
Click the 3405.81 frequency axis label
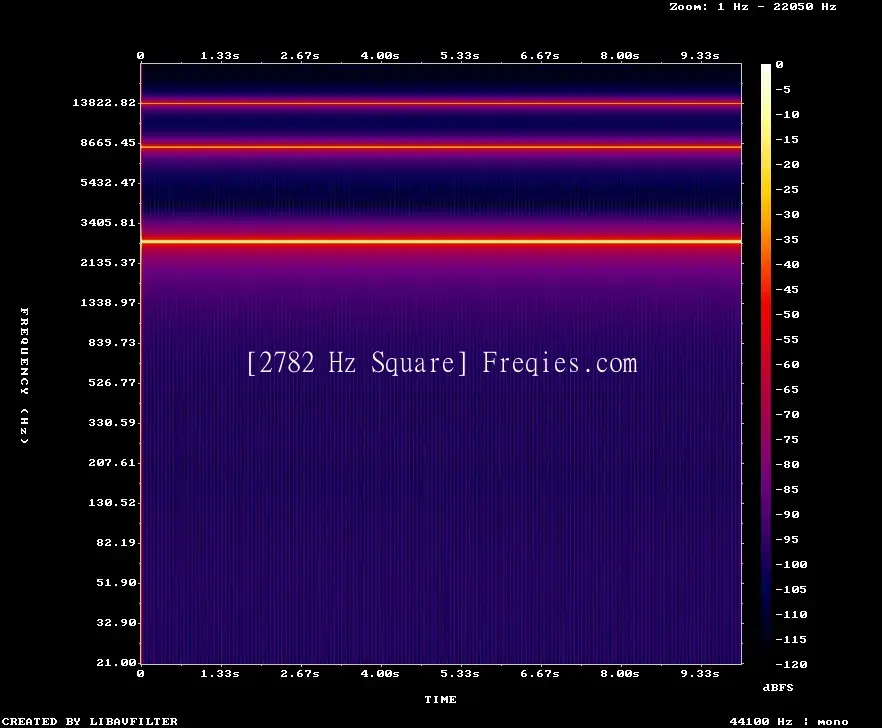108,222
